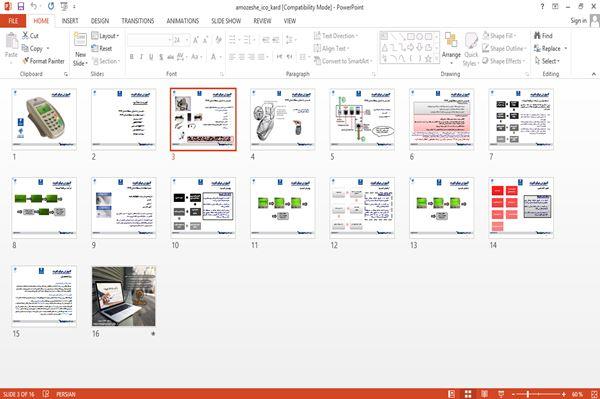Align text left
The width and height of the screenshot is (600, 399).
point(232,57)
